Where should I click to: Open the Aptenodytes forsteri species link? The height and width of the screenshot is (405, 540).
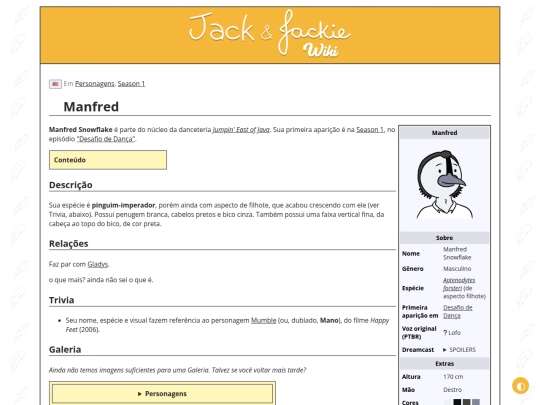pyautogui.click(x=459, y=284)
